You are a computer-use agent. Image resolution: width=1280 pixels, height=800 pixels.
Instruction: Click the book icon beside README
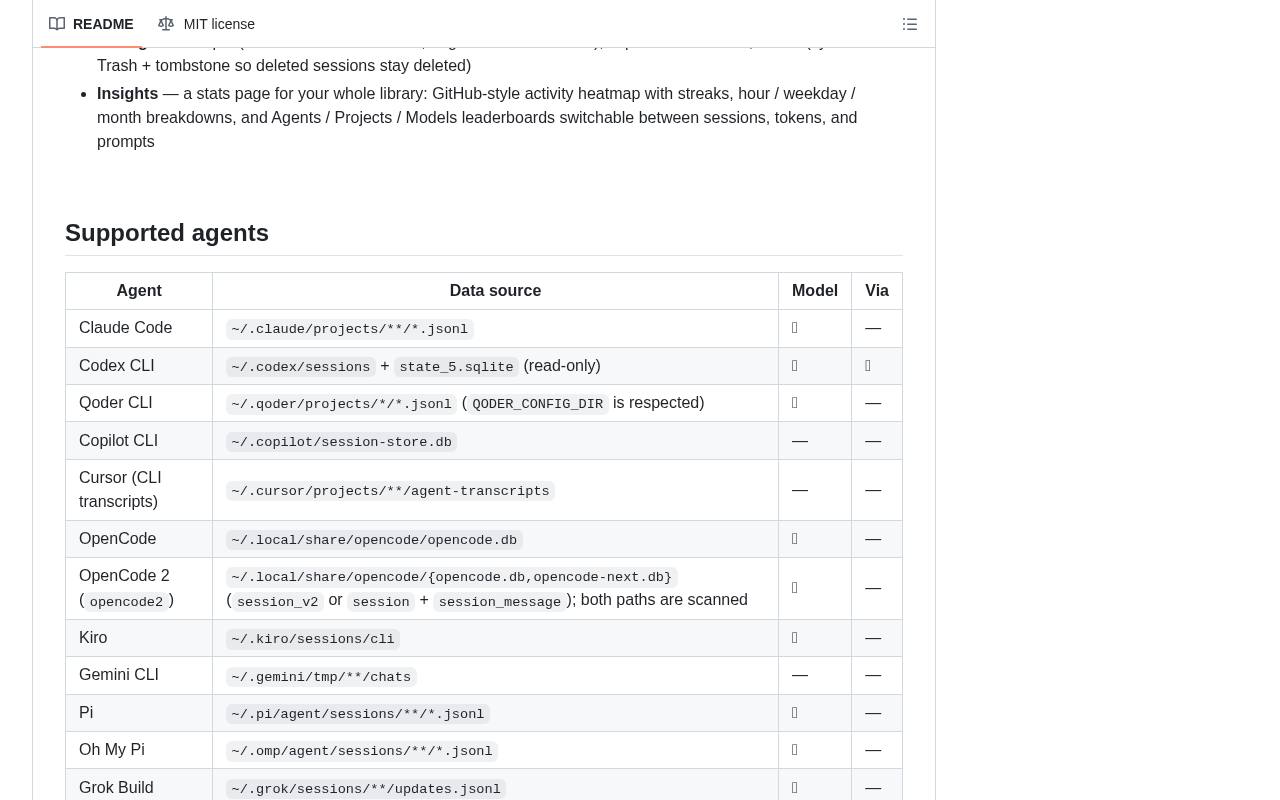tap(57, 24)
